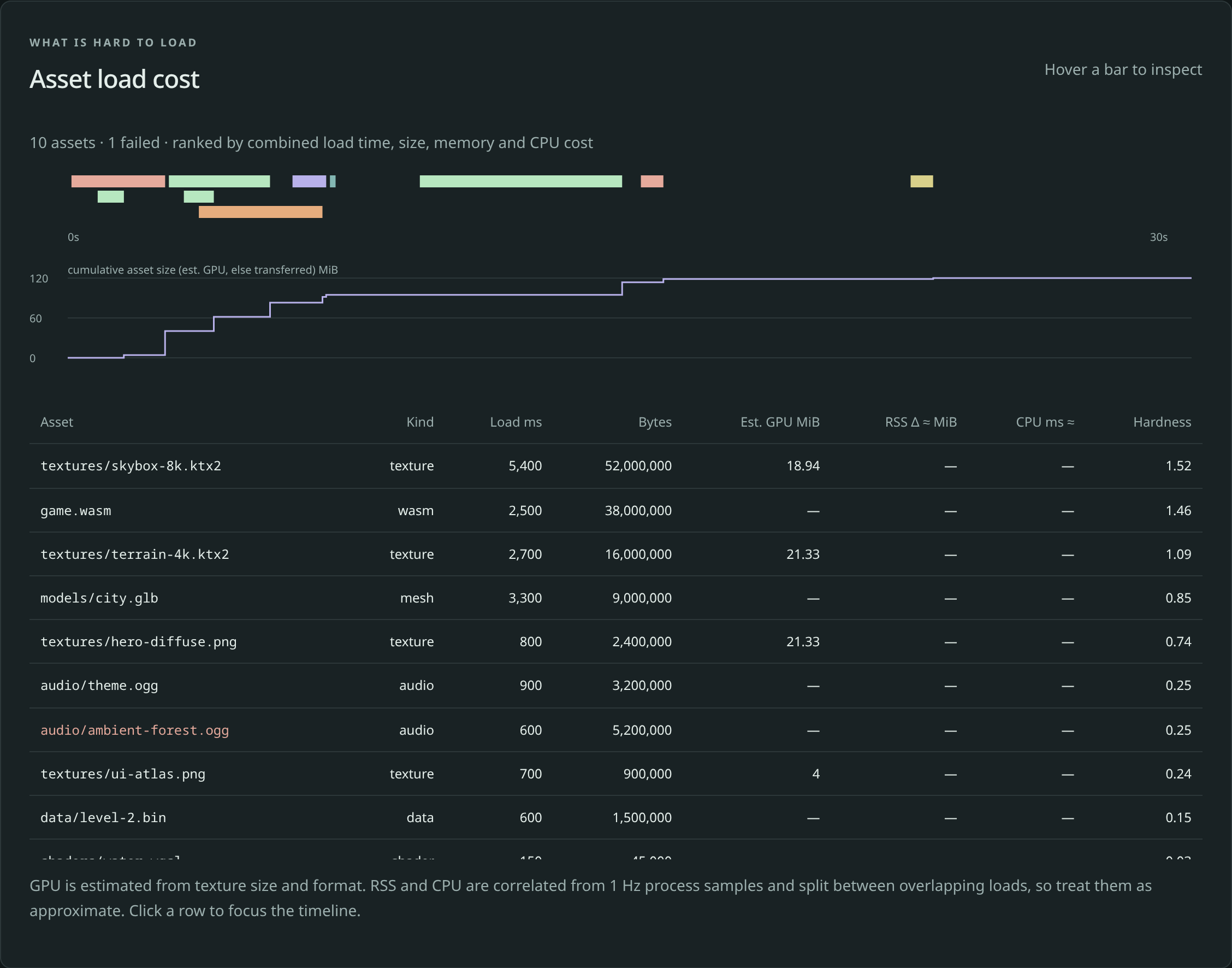The image size is (1232, 968).
Task: Focus the textures/skybox-8k.ktx2 row
Action: (x=615, y=466)
